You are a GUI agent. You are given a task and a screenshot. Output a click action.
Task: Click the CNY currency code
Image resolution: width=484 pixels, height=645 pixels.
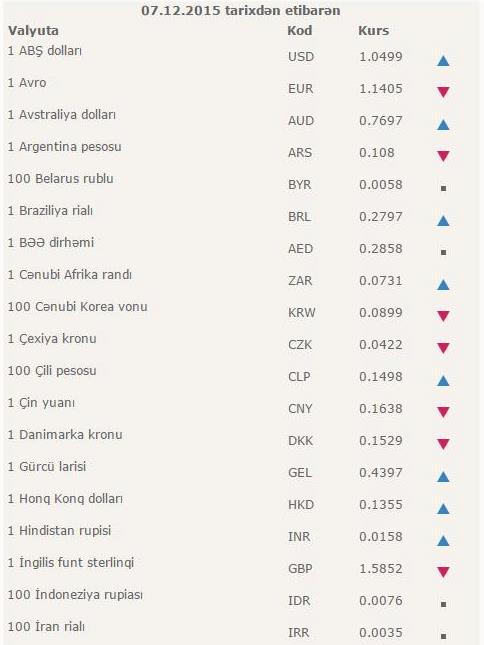[300, 408]
